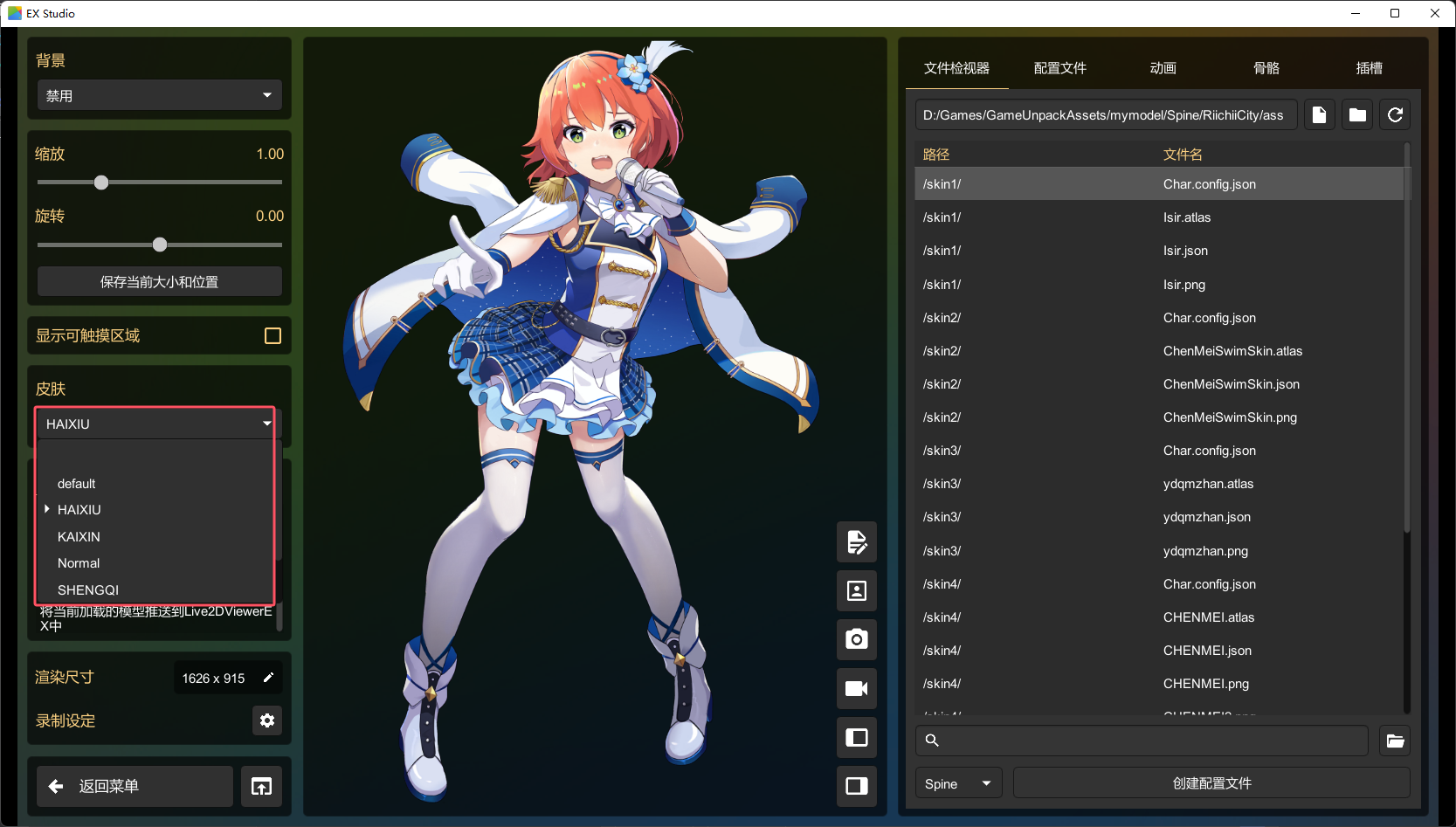Click the 录制设定 label
The width and height of the screenshot is (1456, 827).
pyautogui.click(x=66, y=720)
